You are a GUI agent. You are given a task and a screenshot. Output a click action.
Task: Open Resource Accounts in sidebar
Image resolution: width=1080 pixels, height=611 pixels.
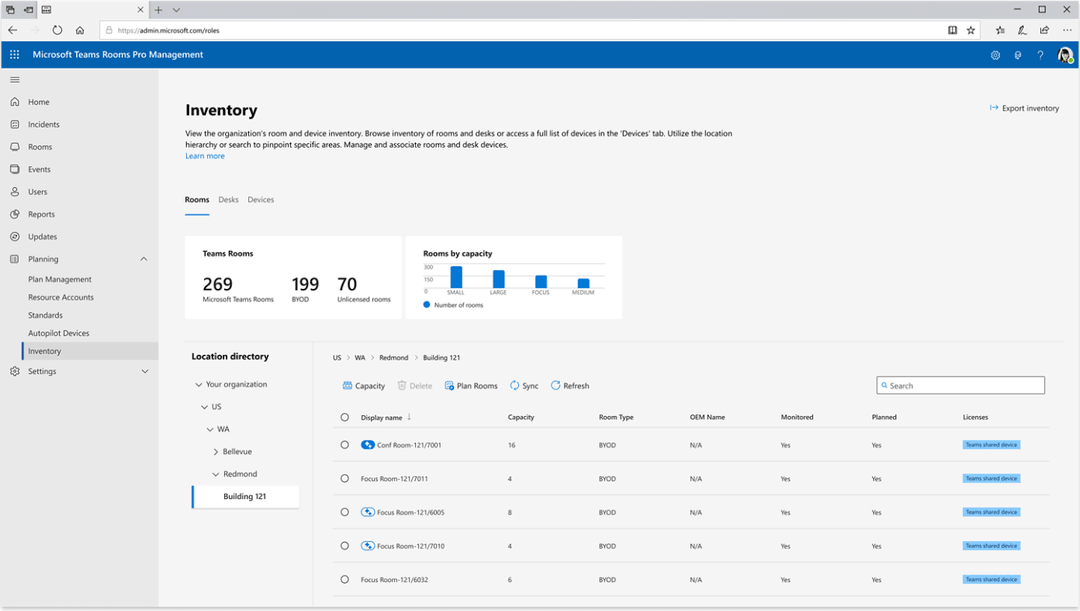coord(61,298)
